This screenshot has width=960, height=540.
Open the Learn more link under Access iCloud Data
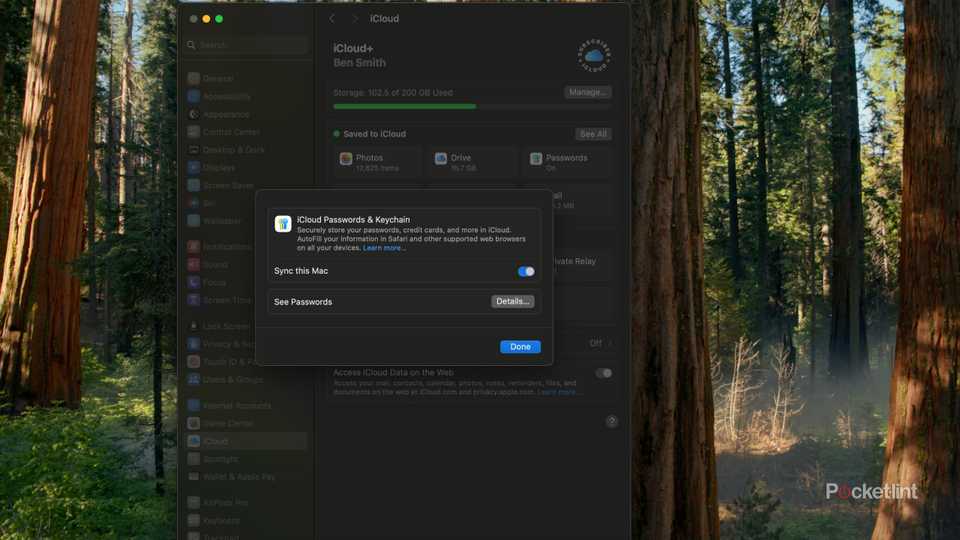tap(558, 392)
